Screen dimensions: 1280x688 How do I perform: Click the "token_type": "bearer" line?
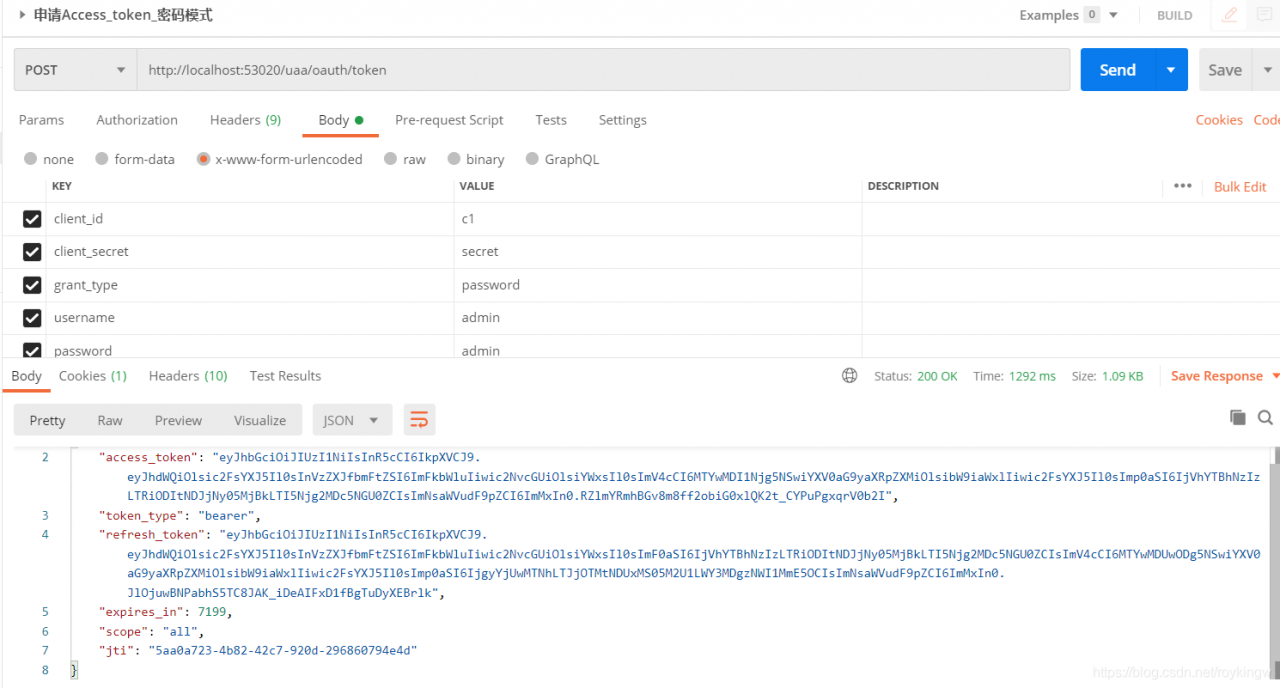pos(179,516)
